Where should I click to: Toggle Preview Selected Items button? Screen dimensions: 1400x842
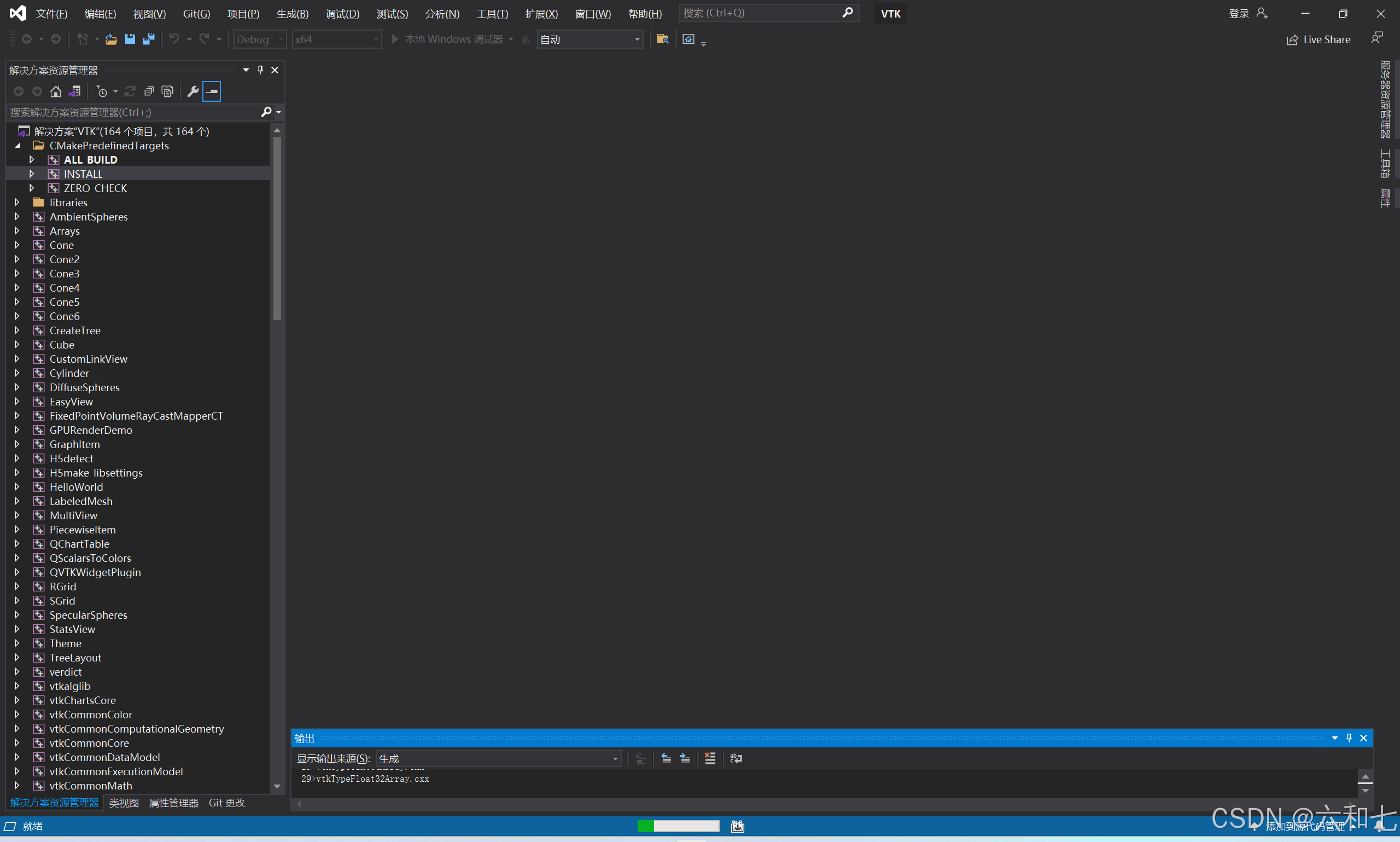pyautogui.click(x=212, y=91)
